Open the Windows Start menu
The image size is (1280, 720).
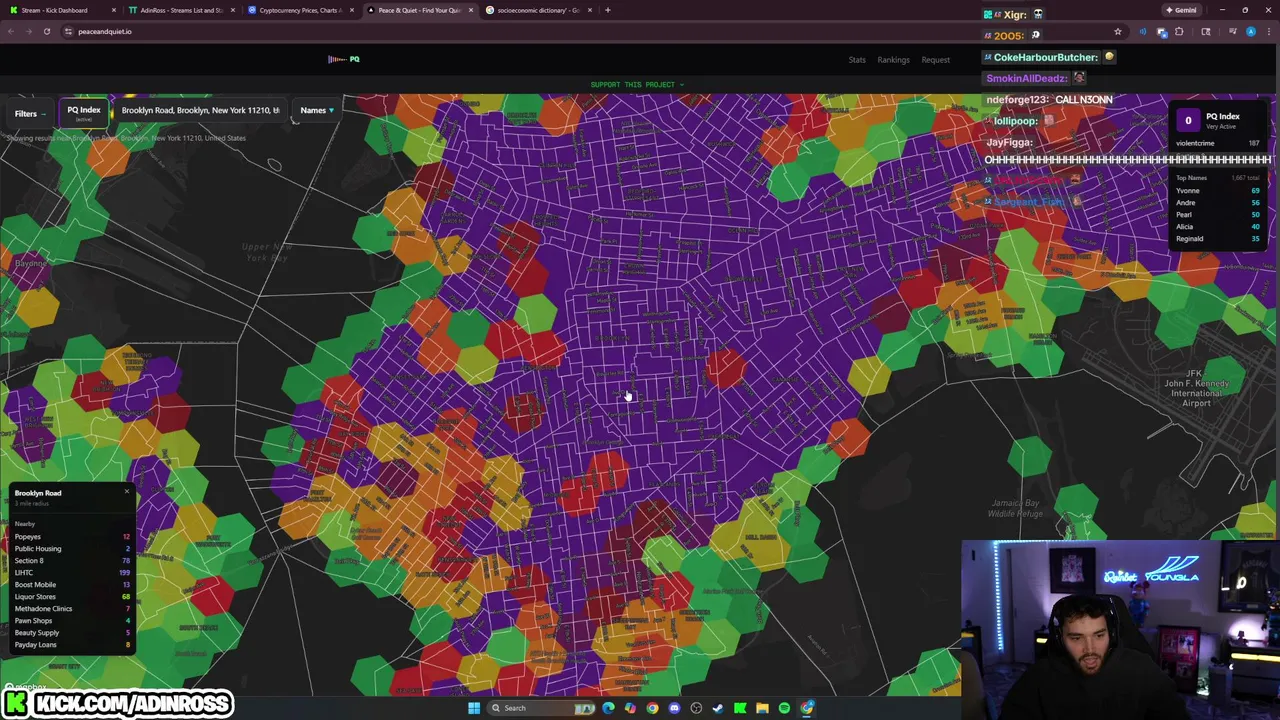pos(474,708)
